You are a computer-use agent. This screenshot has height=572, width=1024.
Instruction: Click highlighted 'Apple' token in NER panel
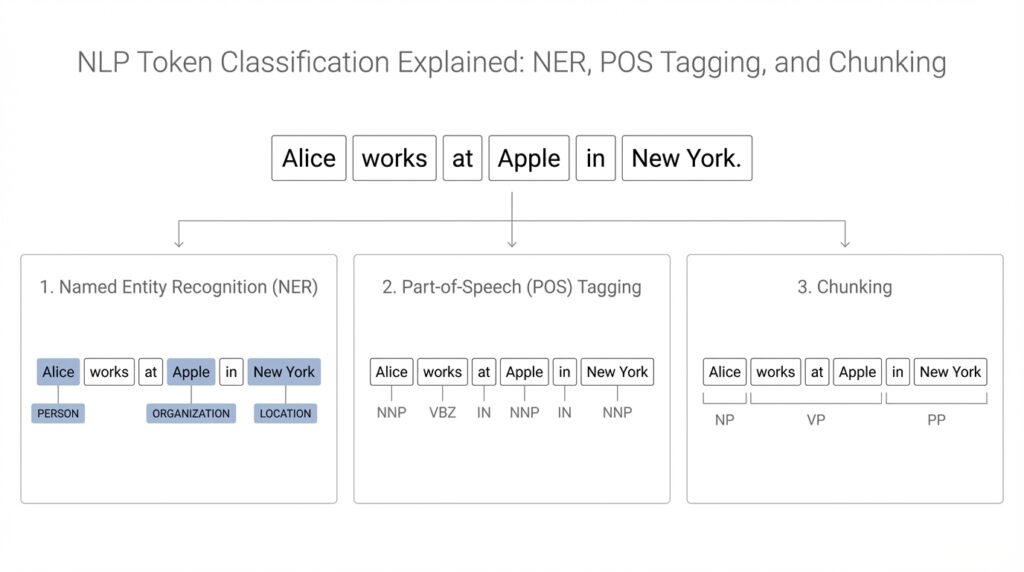point(191,372)
